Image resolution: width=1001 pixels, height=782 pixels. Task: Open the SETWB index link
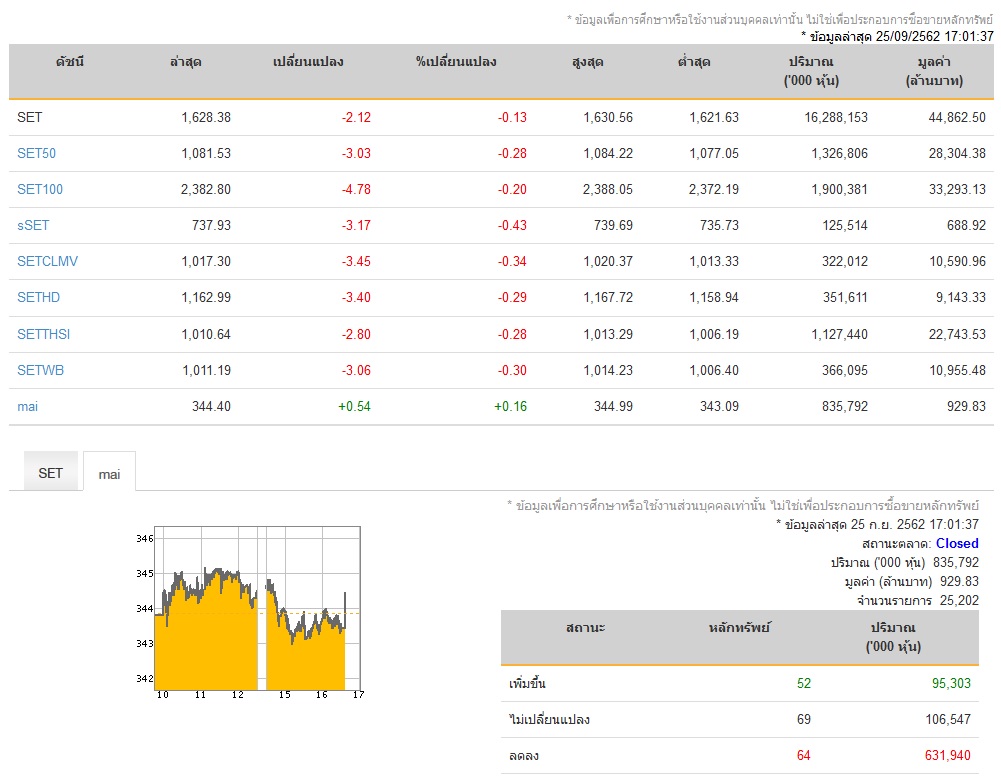[x=40, y=370]
